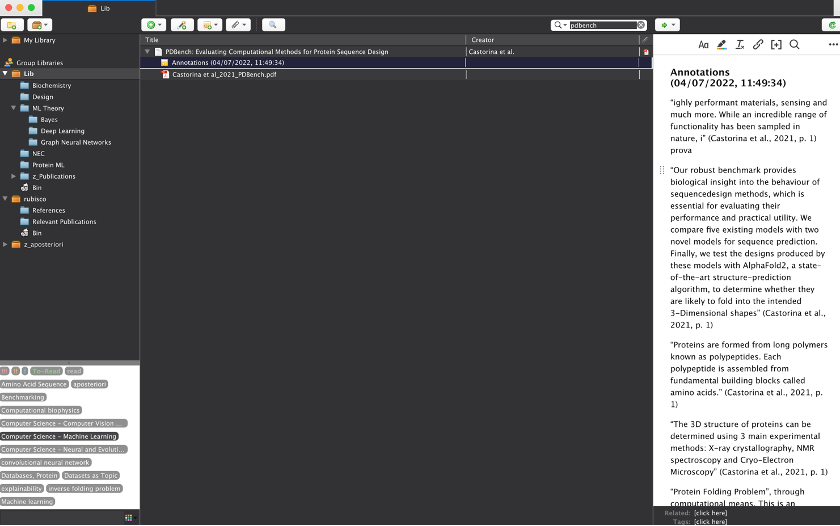
Task: Select the Design collection
Action: tap(42, 97)
